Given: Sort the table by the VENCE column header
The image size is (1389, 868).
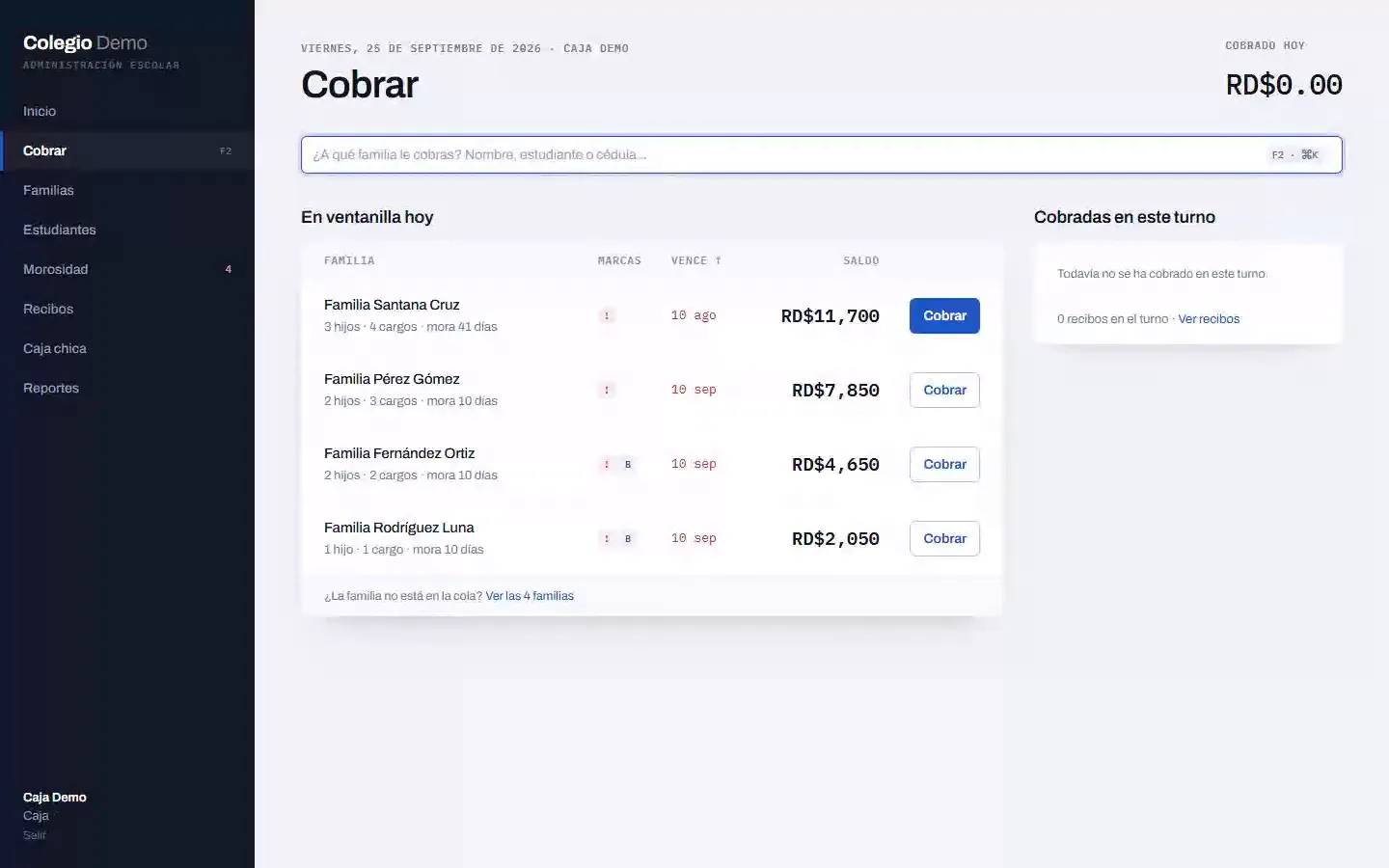Looking at the screenshot, I should point(696,260).
